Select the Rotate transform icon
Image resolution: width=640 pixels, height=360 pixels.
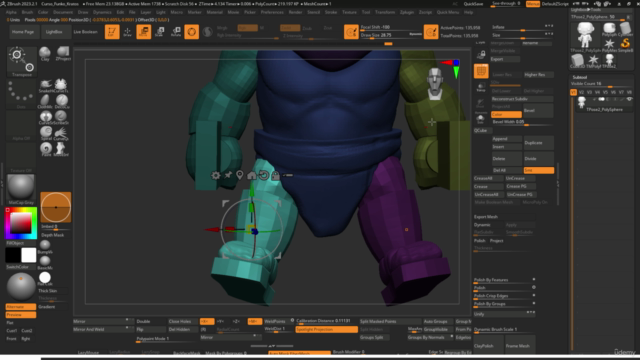[176, 32]
